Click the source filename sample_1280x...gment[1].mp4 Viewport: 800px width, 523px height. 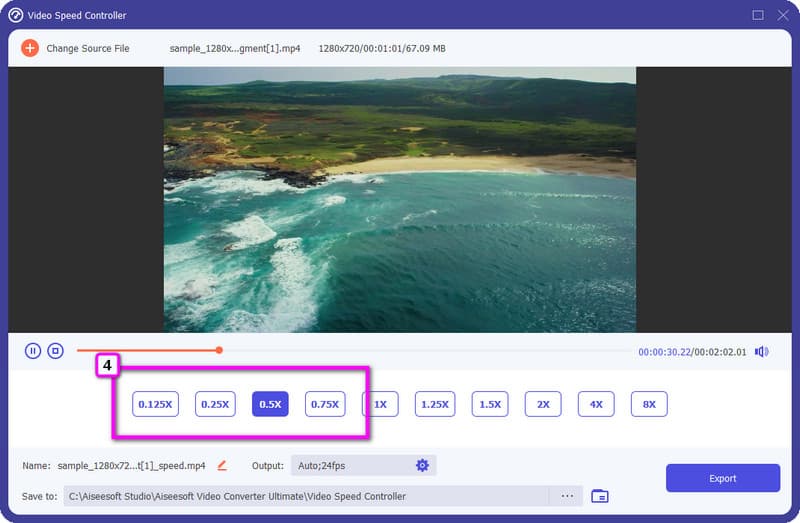pos(235,48)
